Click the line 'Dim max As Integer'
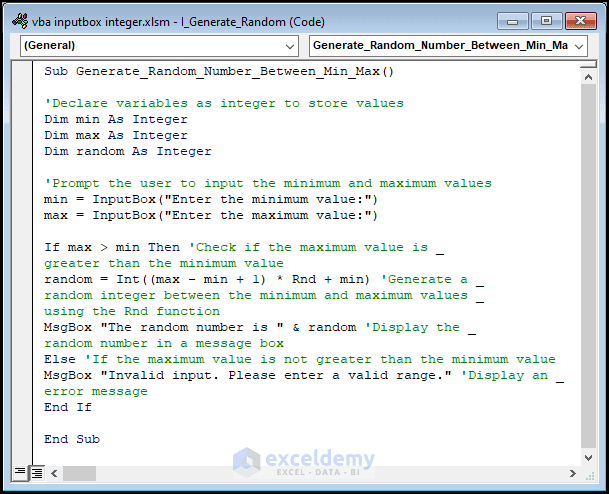 pos(116,135)
